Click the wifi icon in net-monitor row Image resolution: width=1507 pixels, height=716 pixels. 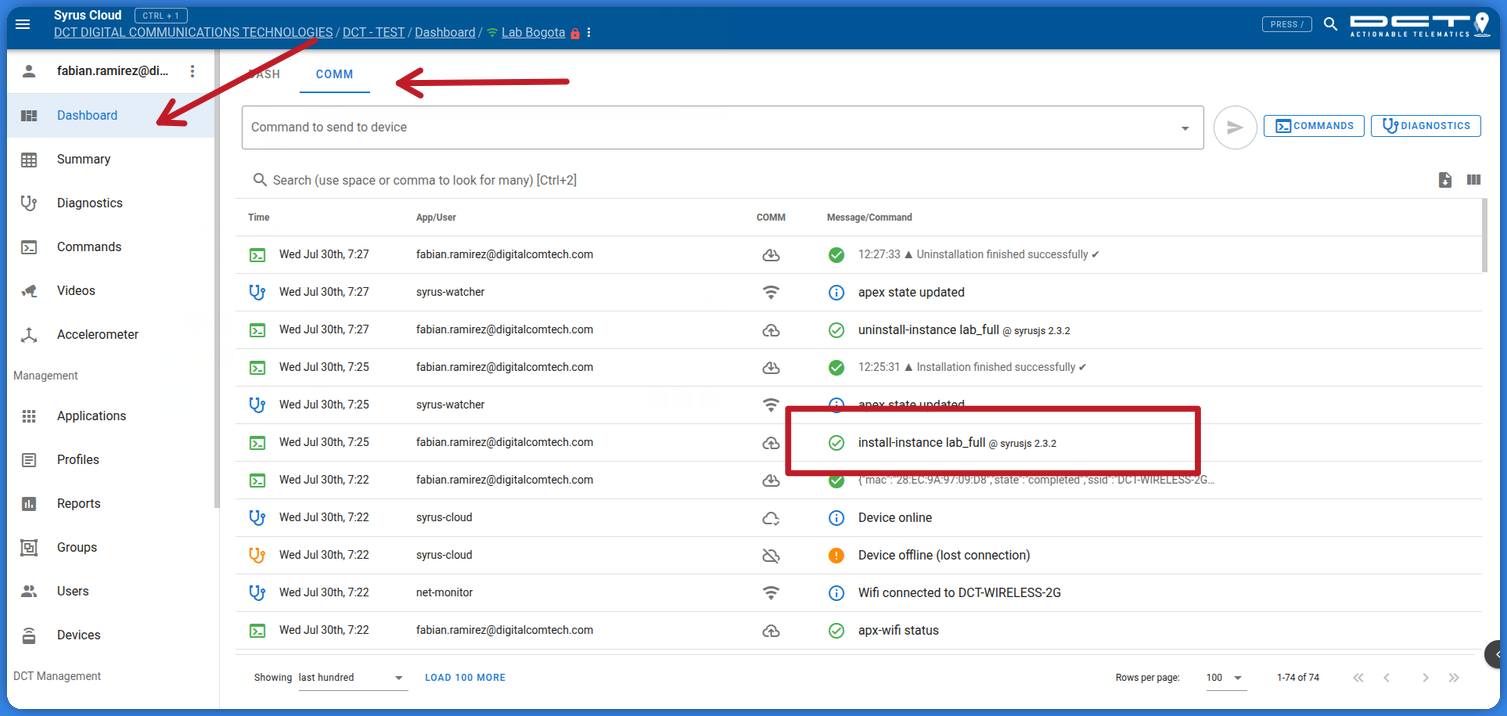click(771, 593)
